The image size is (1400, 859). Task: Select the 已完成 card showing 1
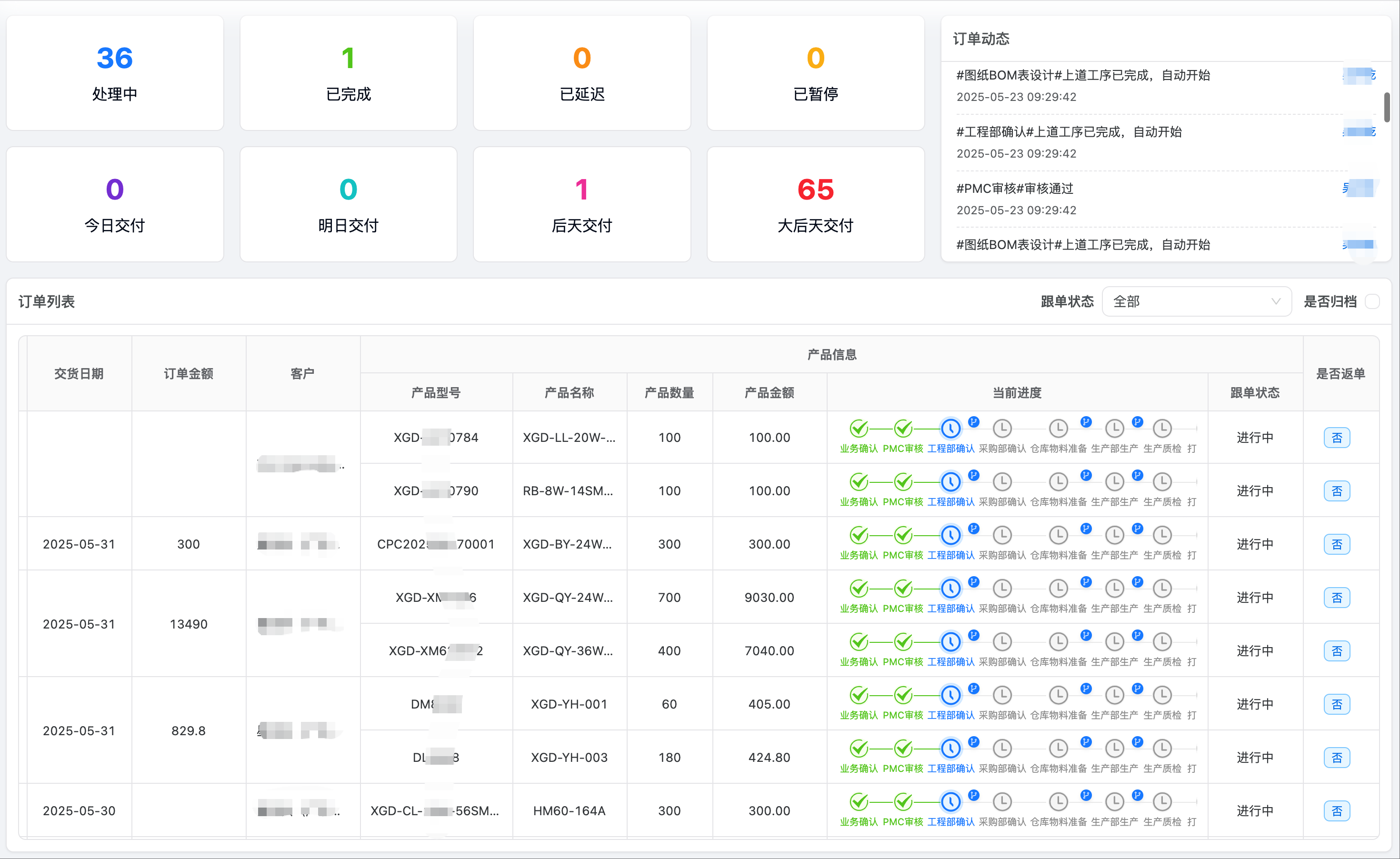point(348,73)
